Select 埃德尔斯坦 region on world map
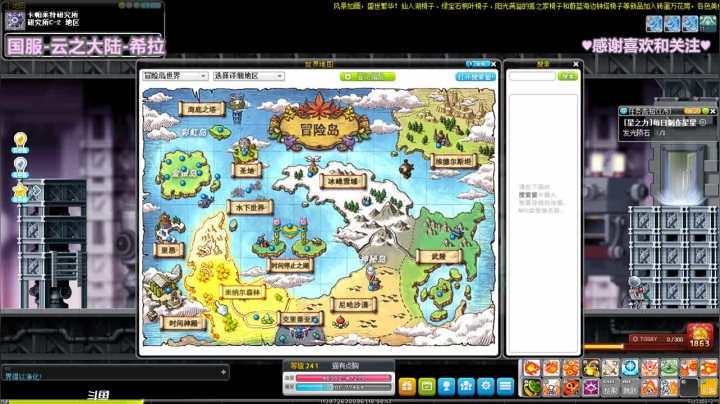 point(454,162)
